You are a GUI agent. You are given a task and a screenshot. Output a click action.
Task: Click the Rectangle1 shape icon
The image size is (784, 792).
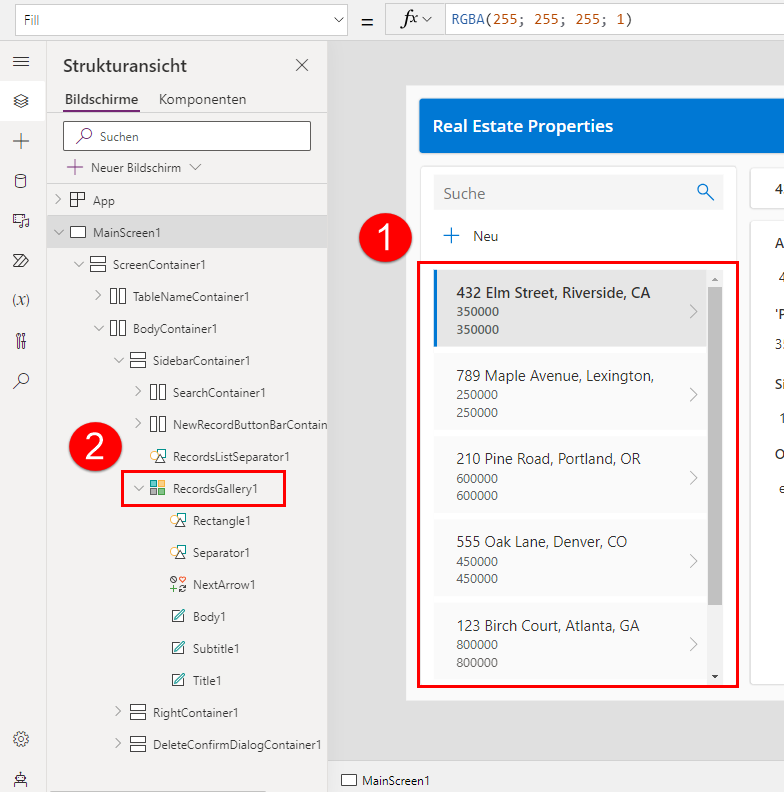click(x=178, y=520)
